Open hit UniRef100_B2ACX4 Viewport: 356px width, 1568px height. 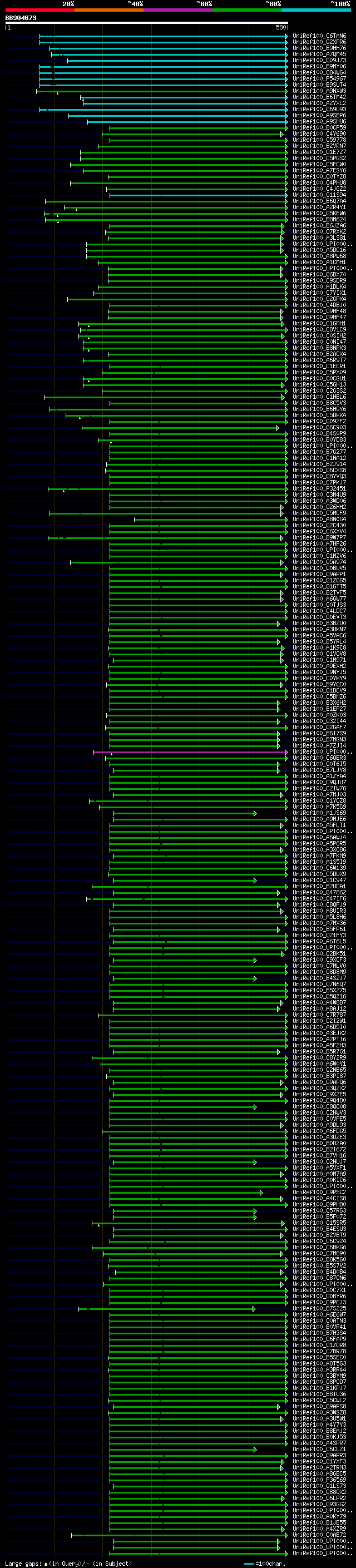pyautogui.click(x=319, y=354)
